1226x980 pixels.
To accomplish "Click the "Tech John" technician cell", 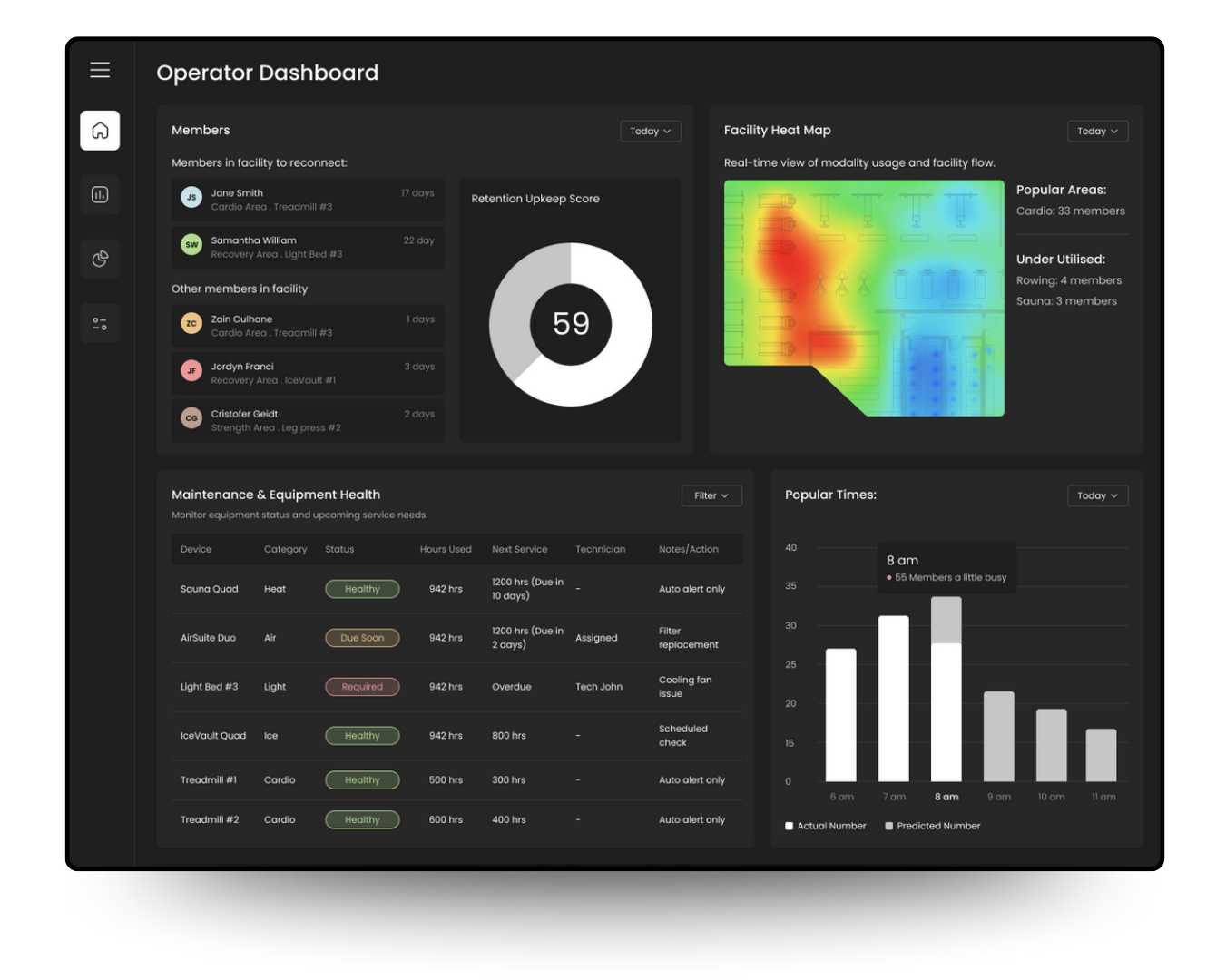I will [599, 687].
